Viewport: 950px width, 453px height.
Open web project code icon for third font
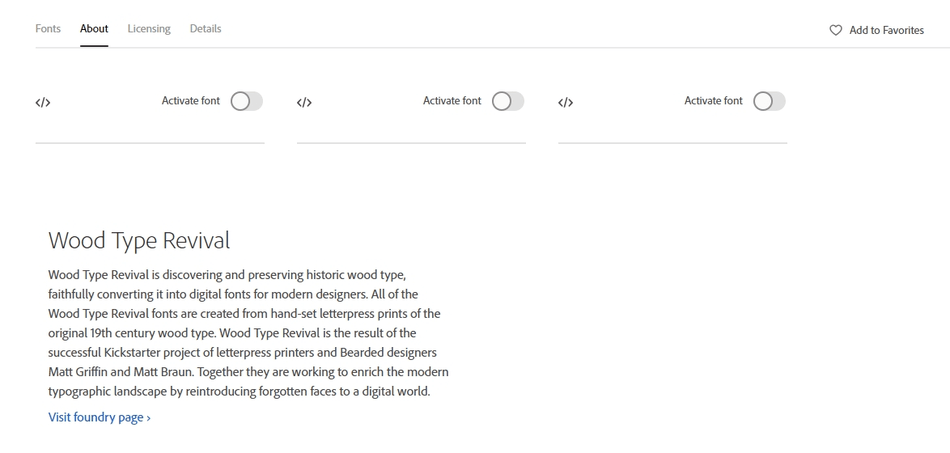565,102
